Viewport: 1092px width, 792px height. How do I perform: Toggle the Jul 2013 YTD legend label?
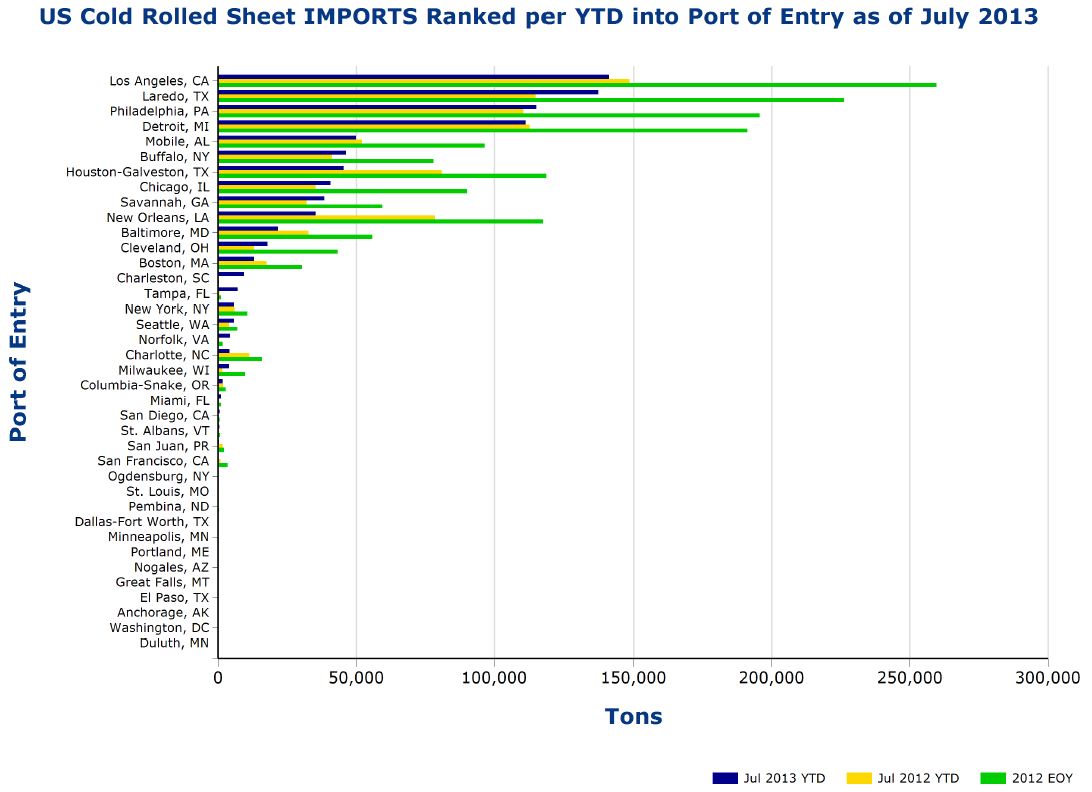pyautogui.click(x=784, y=778)
